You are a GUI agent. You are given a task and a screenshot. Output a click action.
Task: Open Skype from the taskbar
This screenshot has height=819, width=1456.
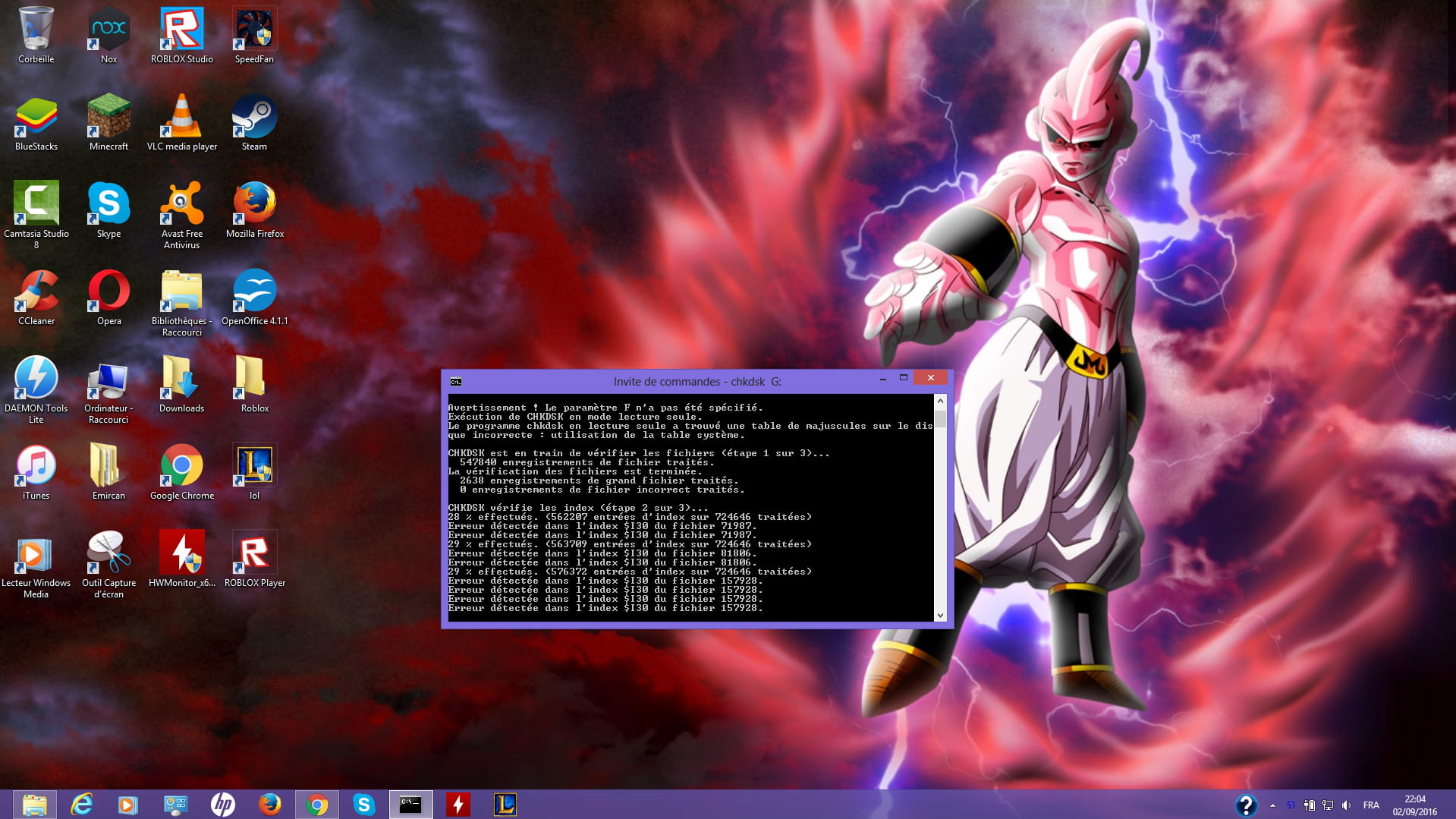[363, 805]
